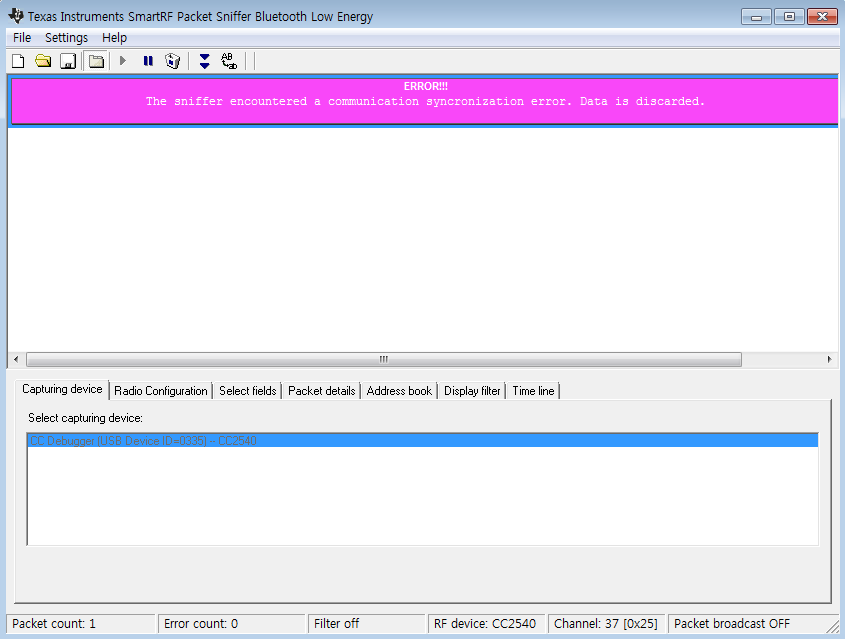This screenshot has height=639, width=845.
Task: Switch to the Radio Configuration tab
Action: coord(161,391)
